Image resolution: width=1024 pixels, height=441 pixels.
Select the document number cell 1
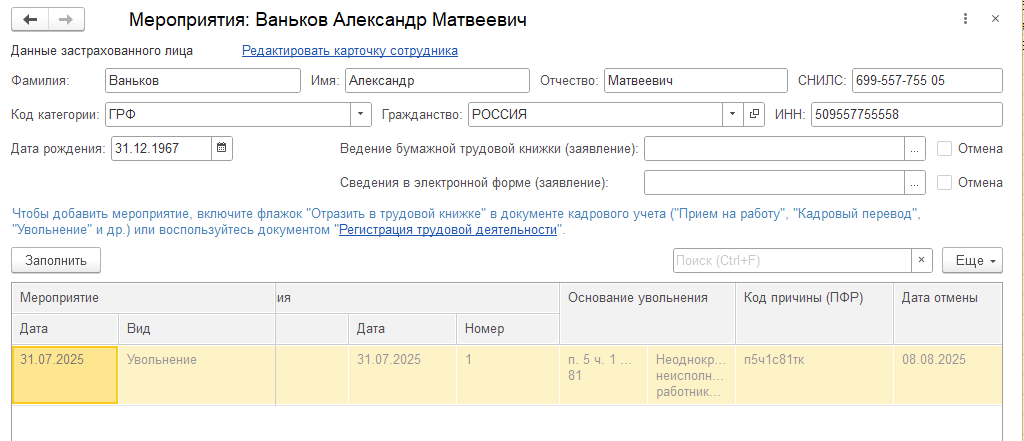click(x=507, y=375)
